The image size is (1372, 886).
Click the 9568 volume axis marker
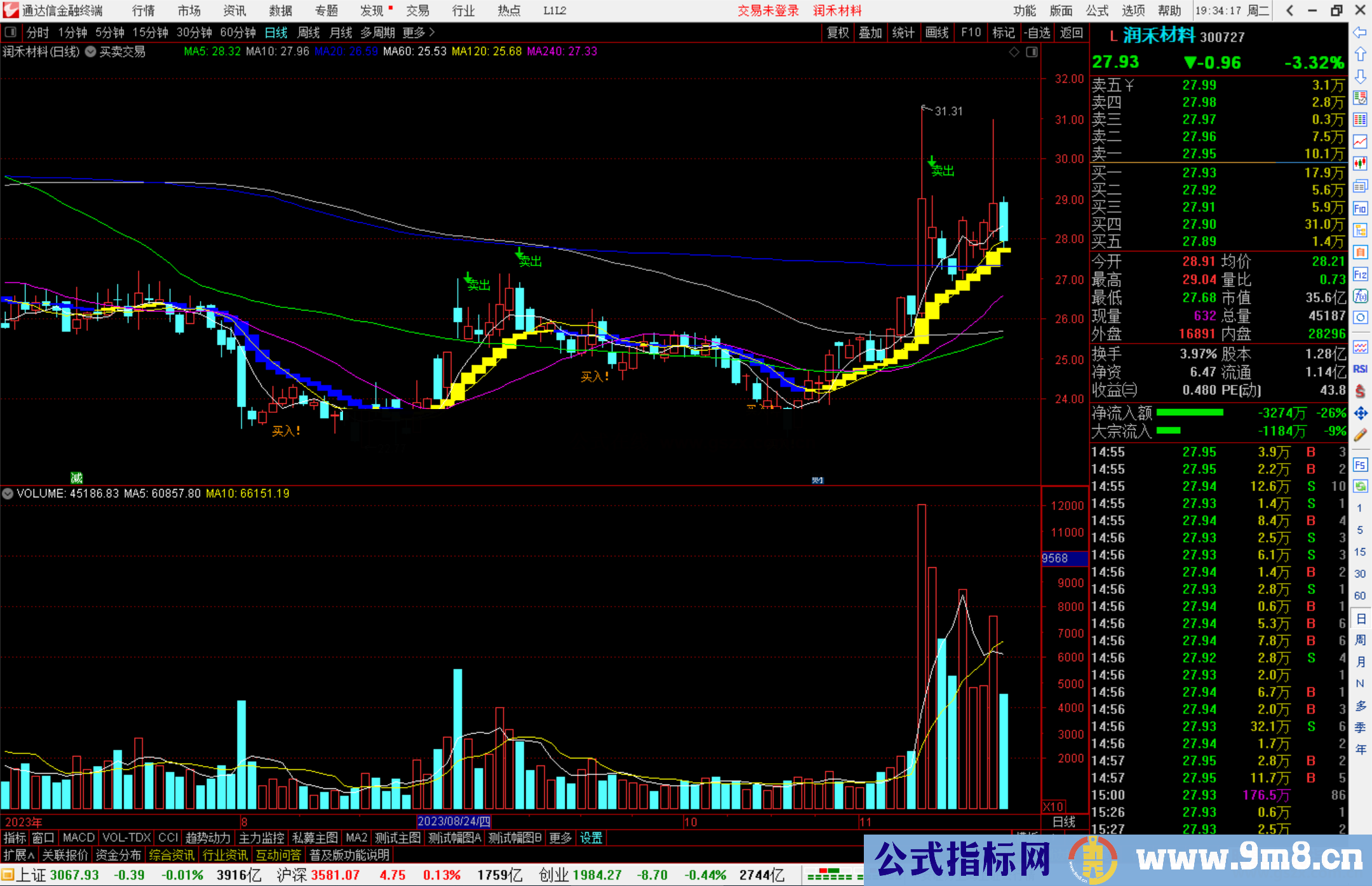tap(1065, 558)
